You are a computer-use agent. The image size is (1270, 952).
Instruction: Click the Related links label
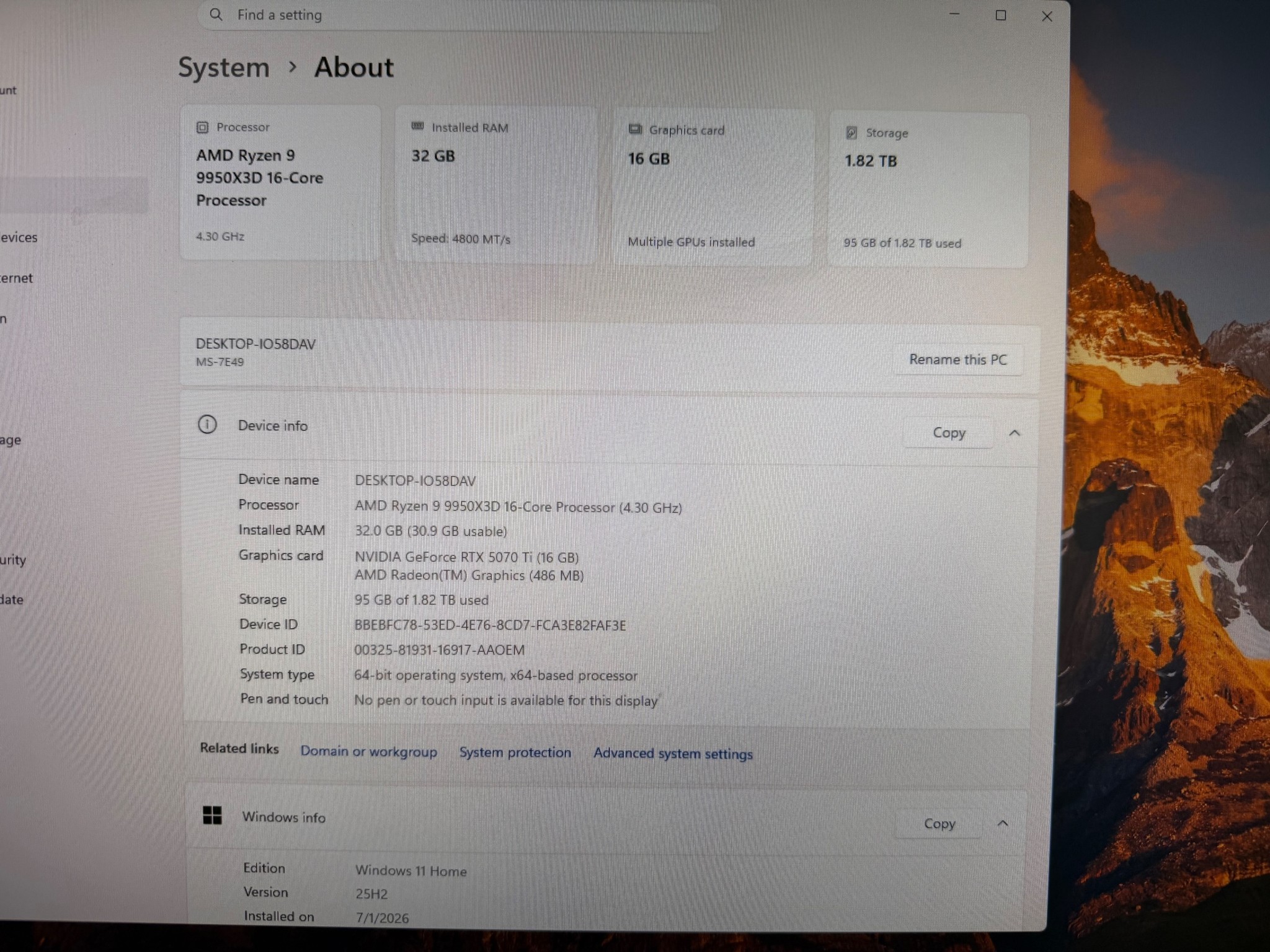click(239, 748)
